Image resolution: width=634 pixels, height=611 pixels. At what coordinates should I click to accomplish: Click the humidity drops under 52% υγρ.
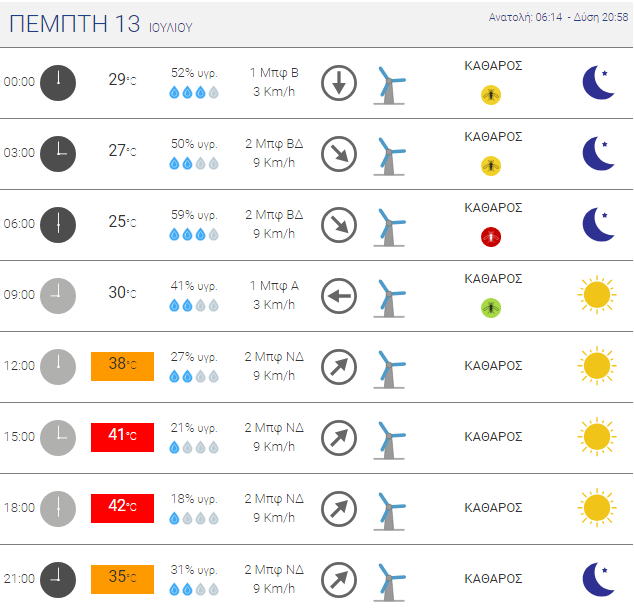point(194,93)
